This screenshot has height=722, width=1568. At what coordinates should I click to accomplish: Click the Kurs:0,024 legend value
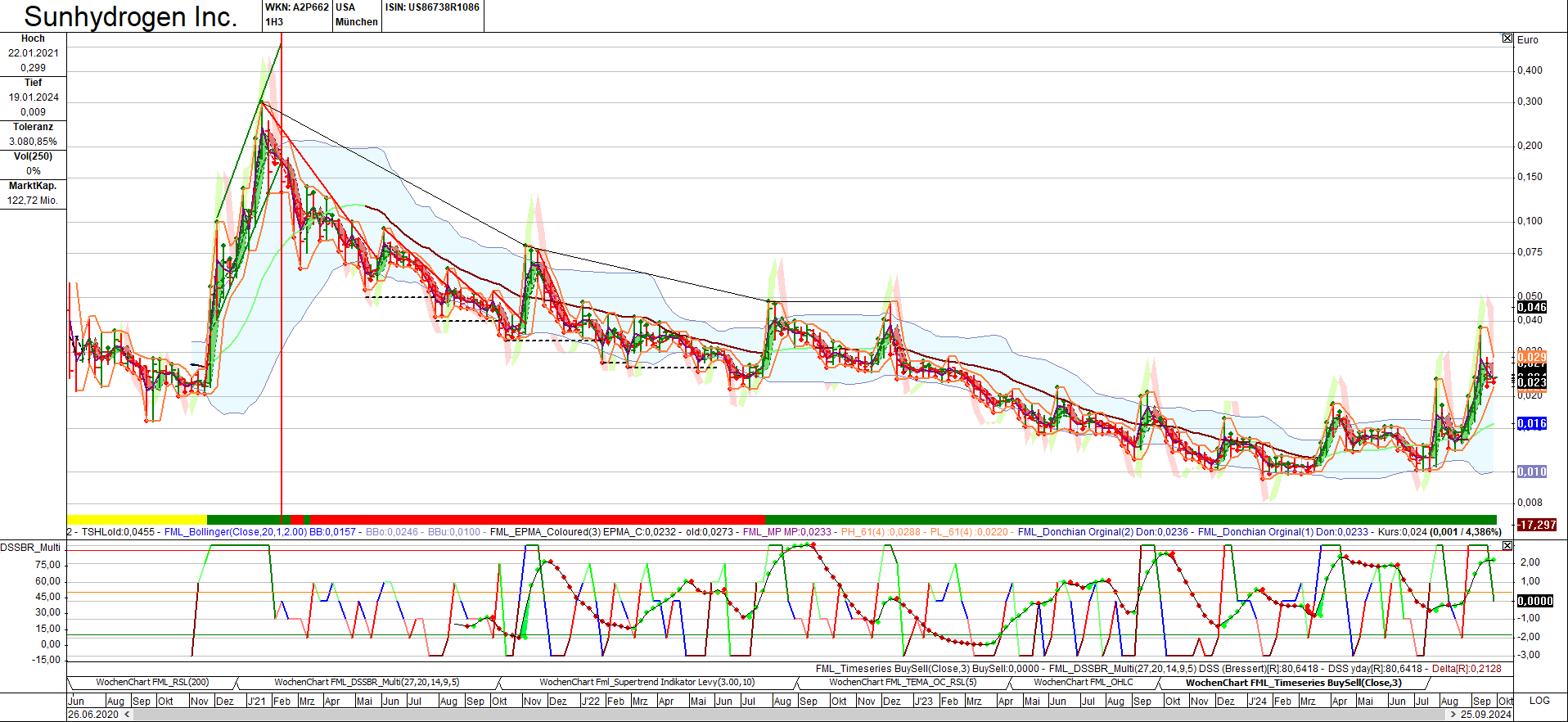pyautogui.click(x=1402, y=532)
